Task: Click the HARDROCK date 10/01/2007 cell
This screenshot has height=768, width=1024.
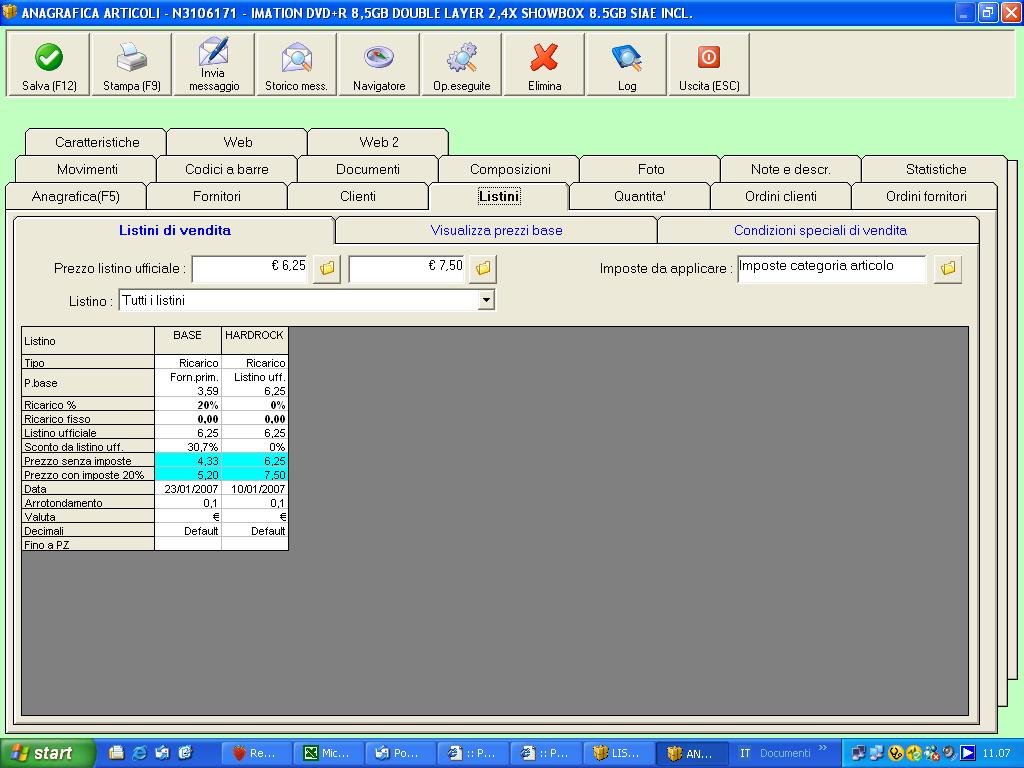Action: pos(255,489)
